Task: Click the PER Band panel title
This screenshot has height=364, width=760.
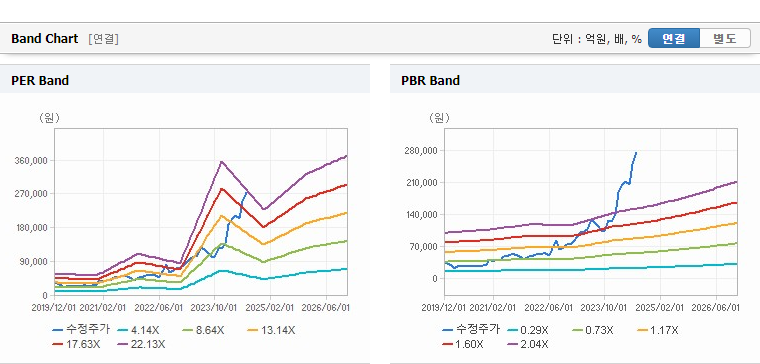Action: coord(40,80)
